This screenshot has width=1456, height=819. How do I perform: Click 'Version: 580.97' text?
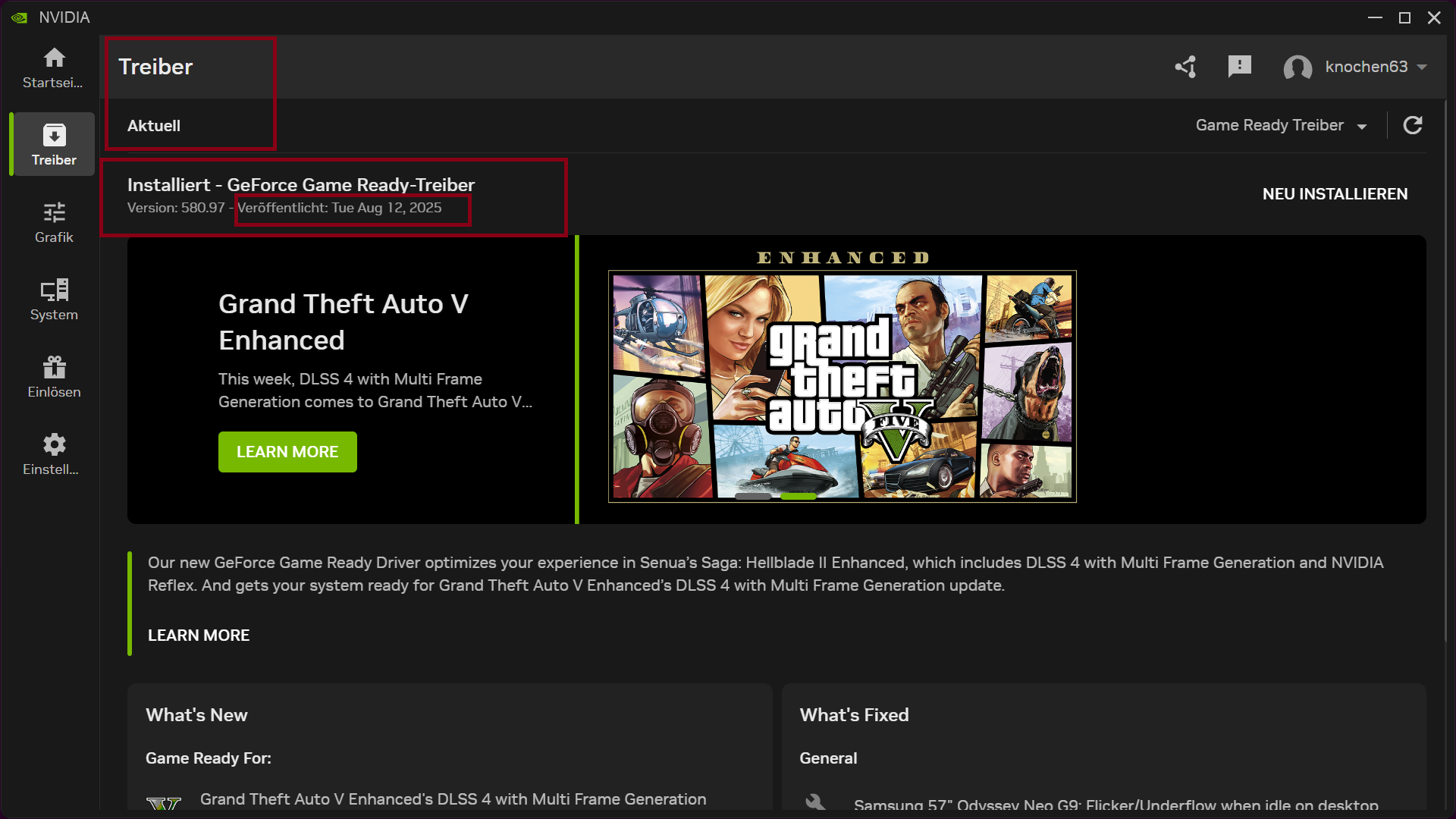[176, 208]
